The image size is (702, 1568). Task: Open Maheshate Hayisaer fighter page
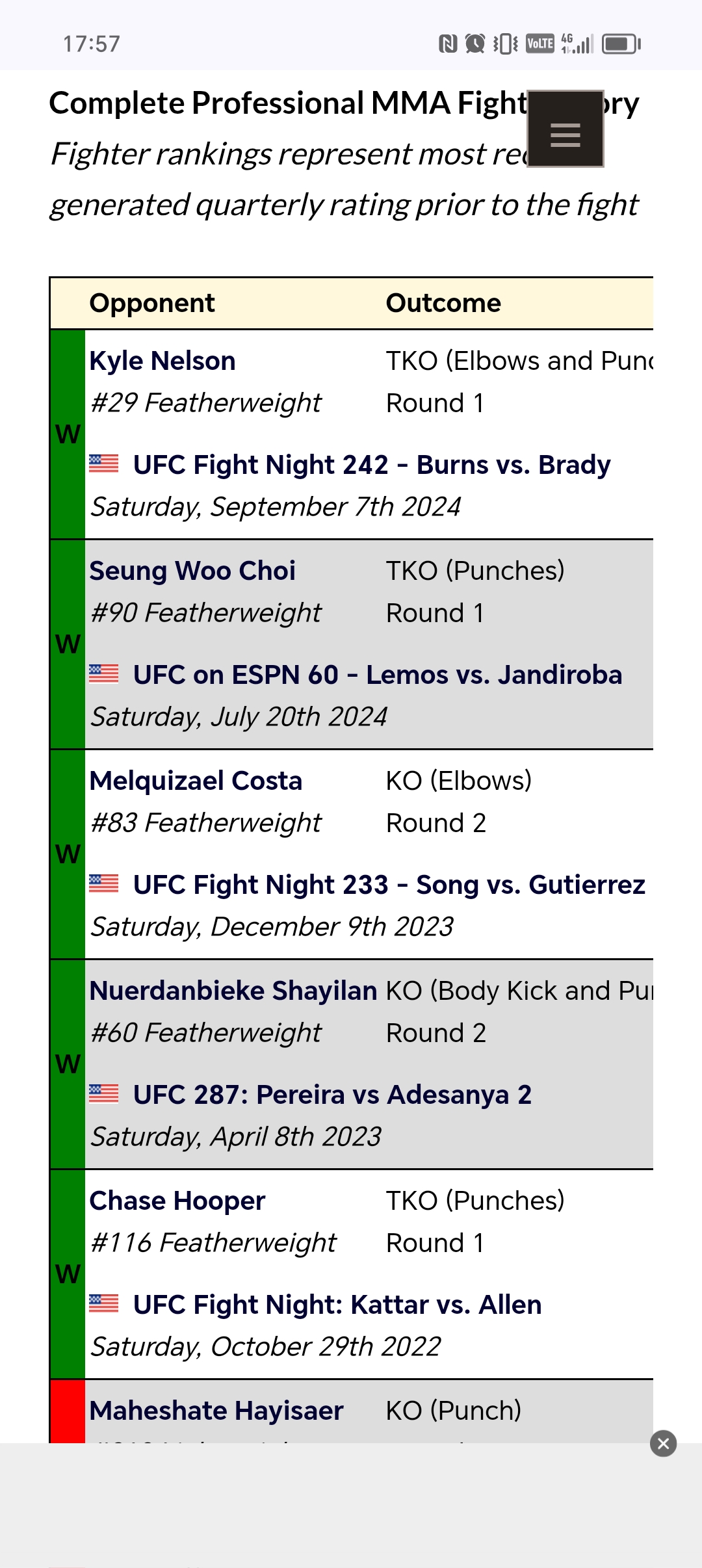(216, 1411)
